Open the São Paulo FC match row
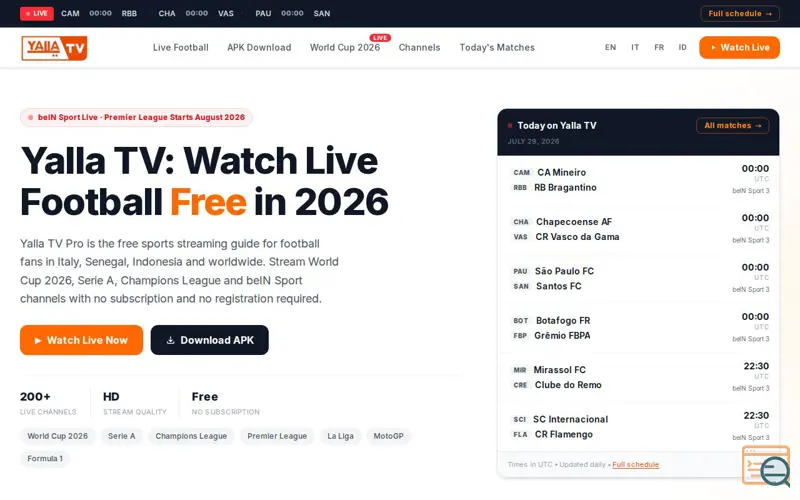This screenshot has width=800, height=500. (638, 279)
